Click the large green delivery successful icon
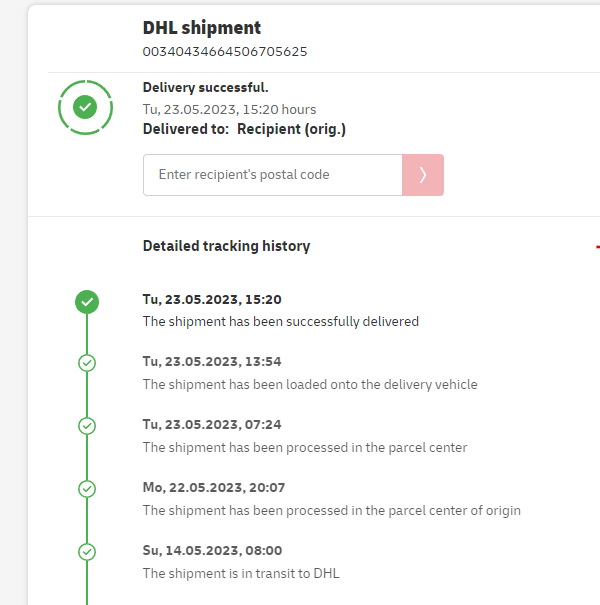600x605 pixels. 86,106
